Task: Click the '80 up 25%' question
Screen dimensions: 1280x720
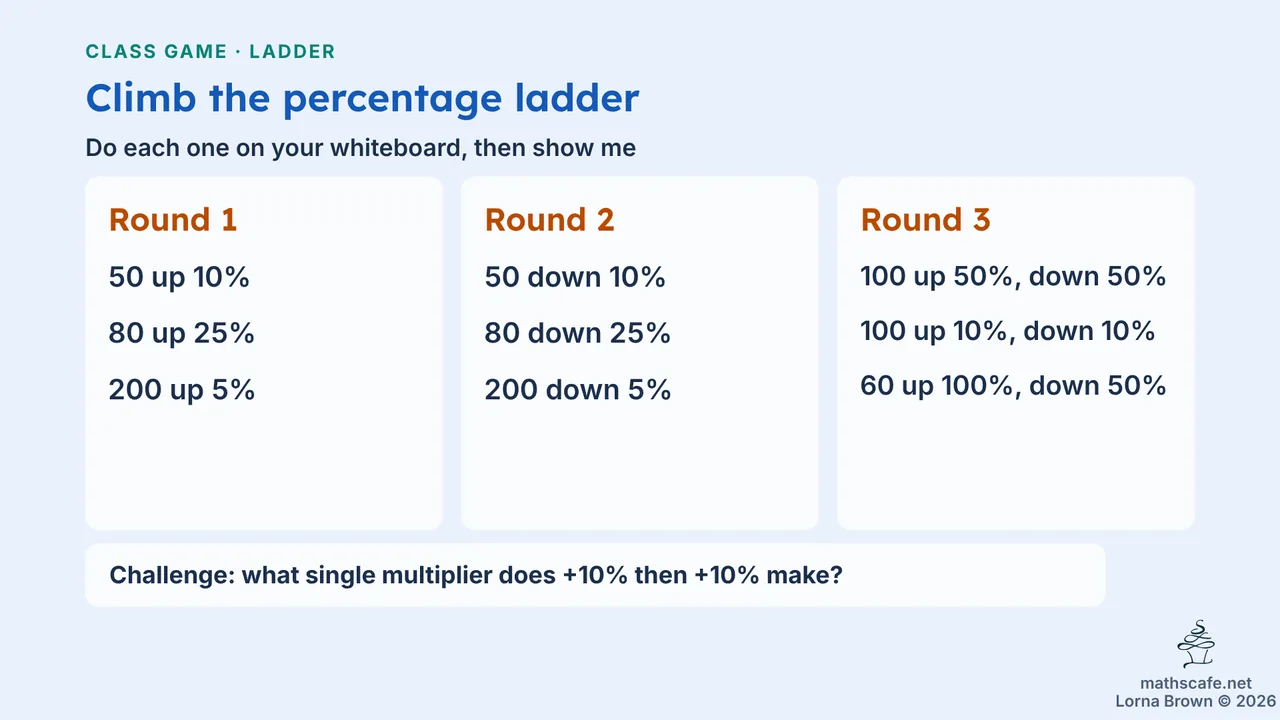Action: click(182, 333)
